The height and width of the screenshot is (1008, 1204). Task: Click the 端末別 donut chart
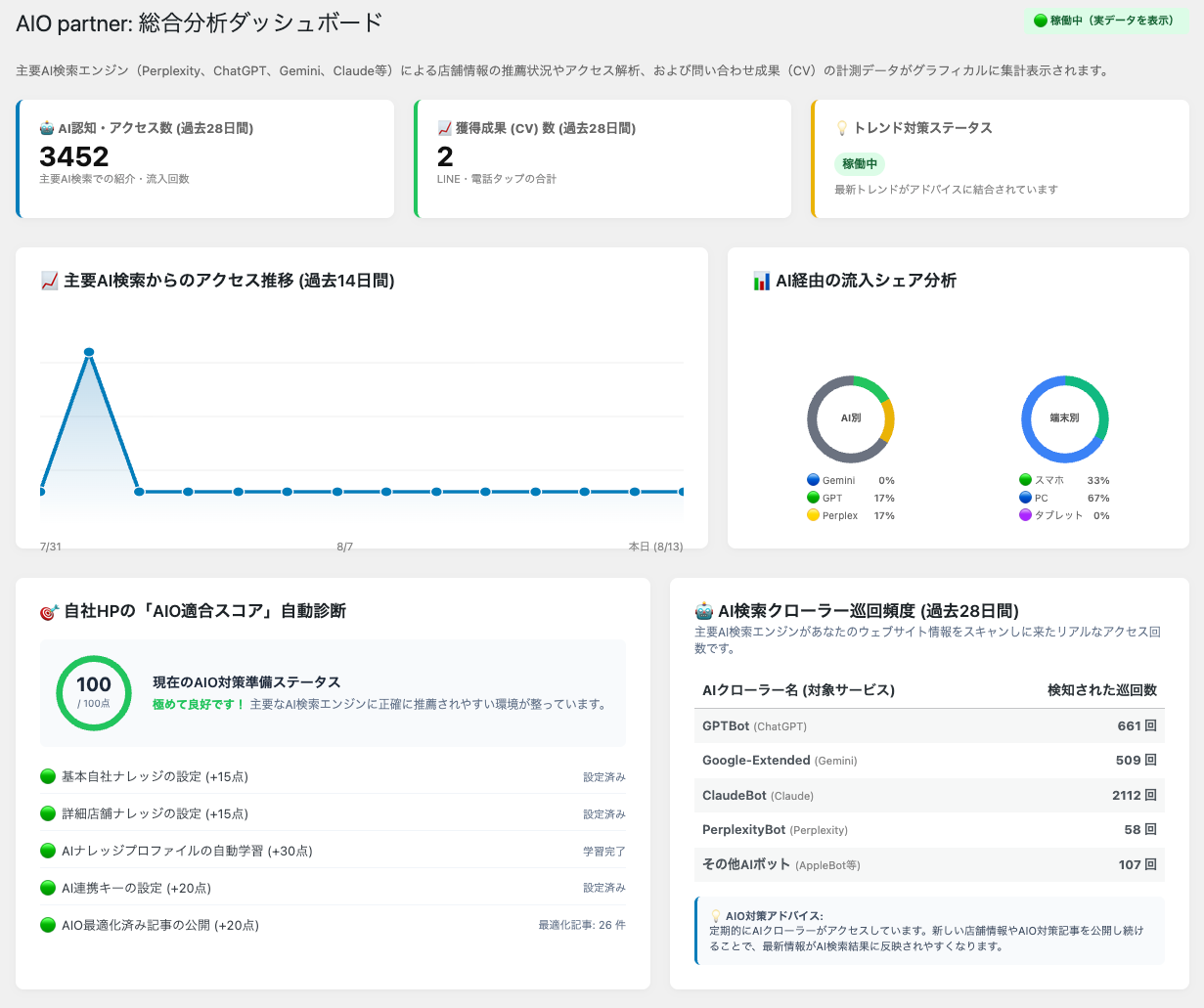tap(1065, 418)
